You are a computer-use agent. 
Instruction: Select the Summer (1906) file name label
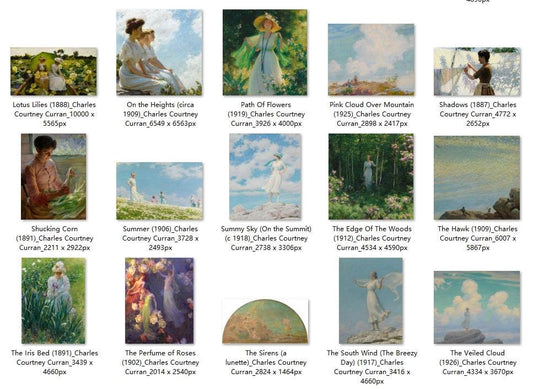coord(160,238)
